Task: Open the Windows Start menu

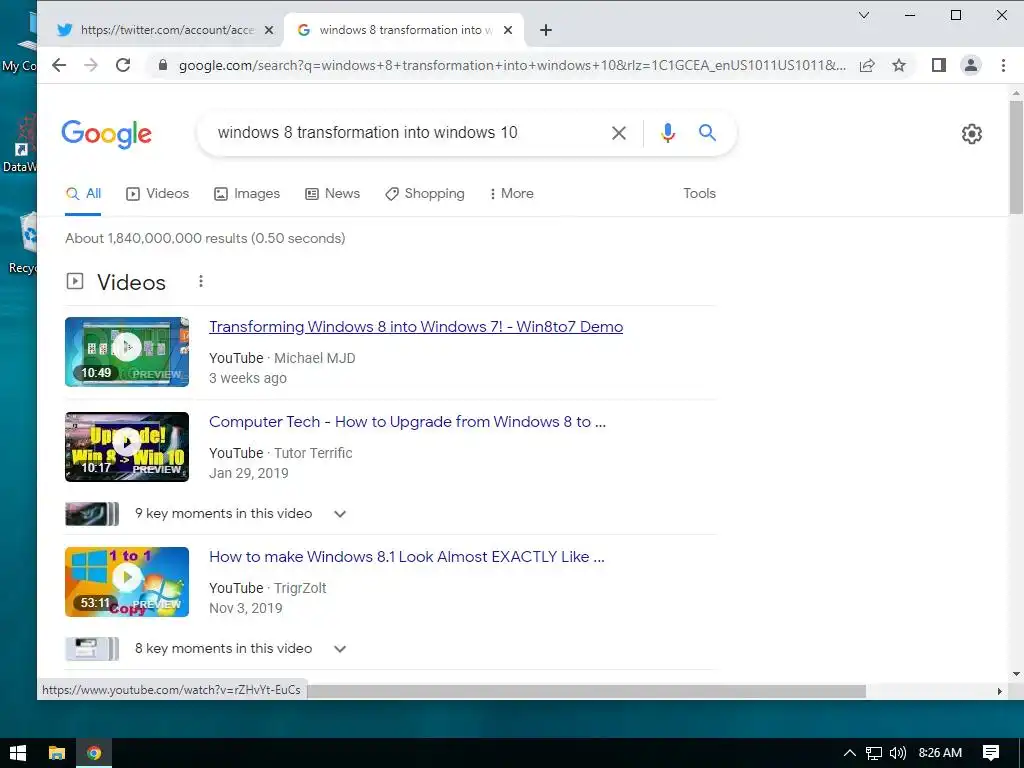Action: [18, 753]
